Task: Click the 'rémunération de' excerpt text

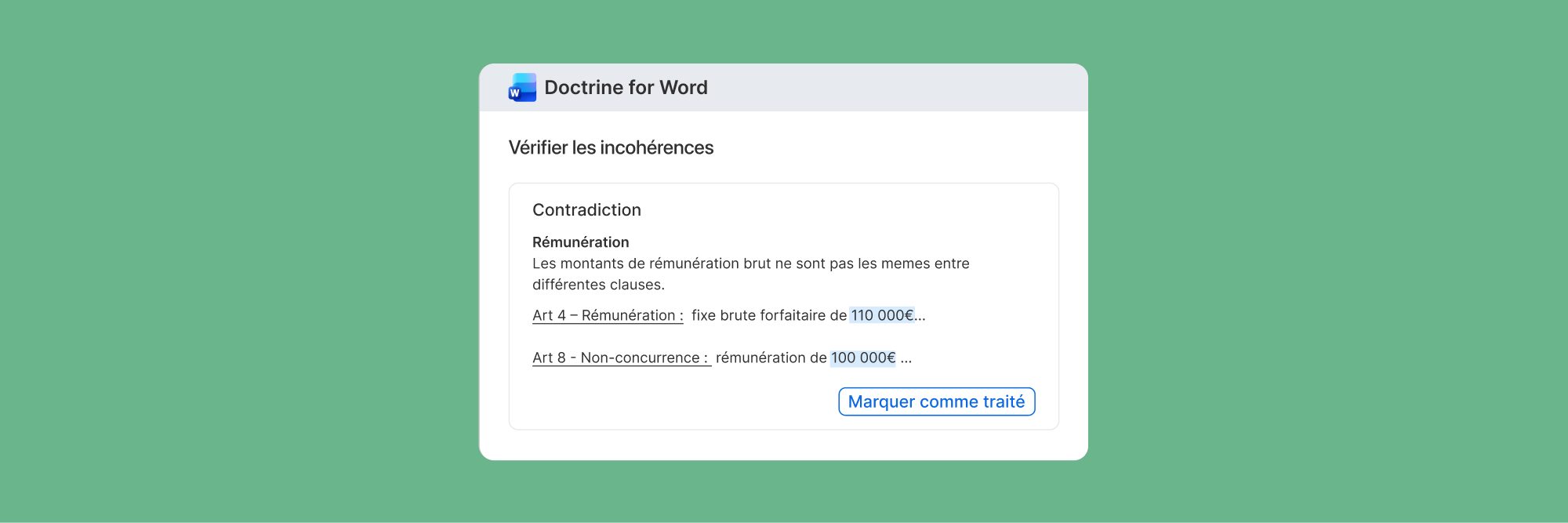Action: coord(771,358)
